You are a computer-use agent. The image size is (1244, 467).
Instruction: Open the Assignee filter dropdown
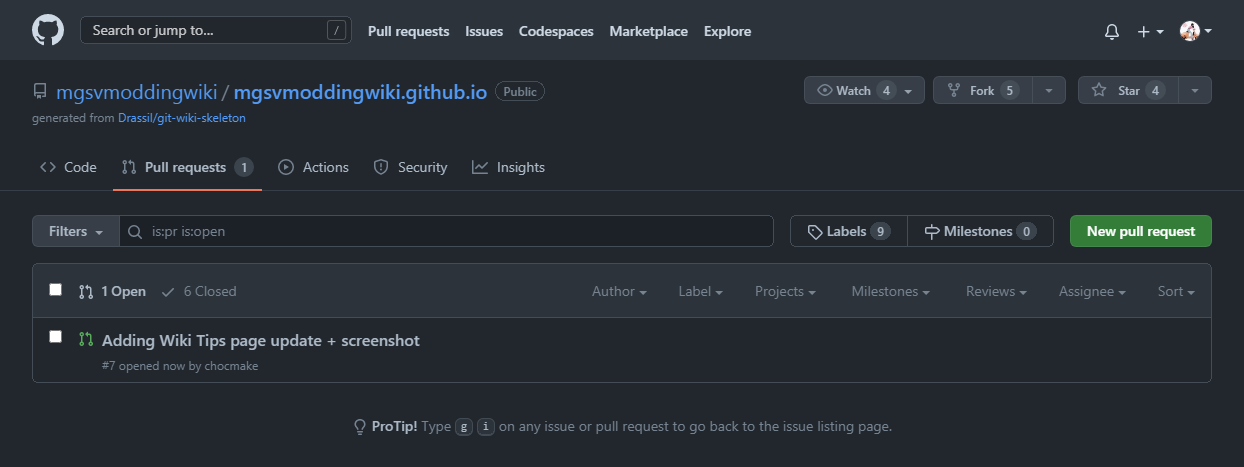(x=1092, y=291)
